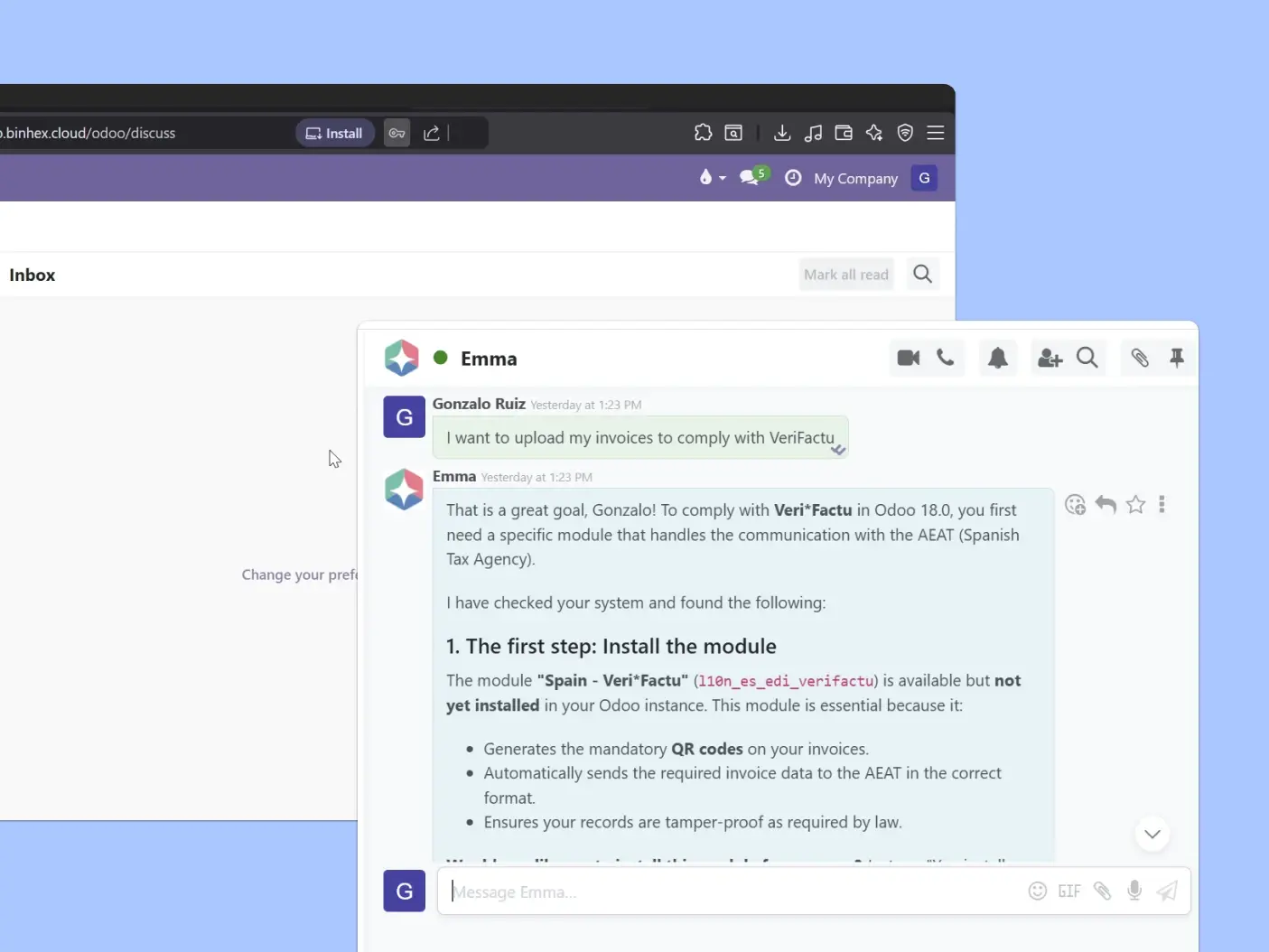This screenshot has width=1269, height=952.
Task: Open the browser wallet icon
Action: [844, 133]
